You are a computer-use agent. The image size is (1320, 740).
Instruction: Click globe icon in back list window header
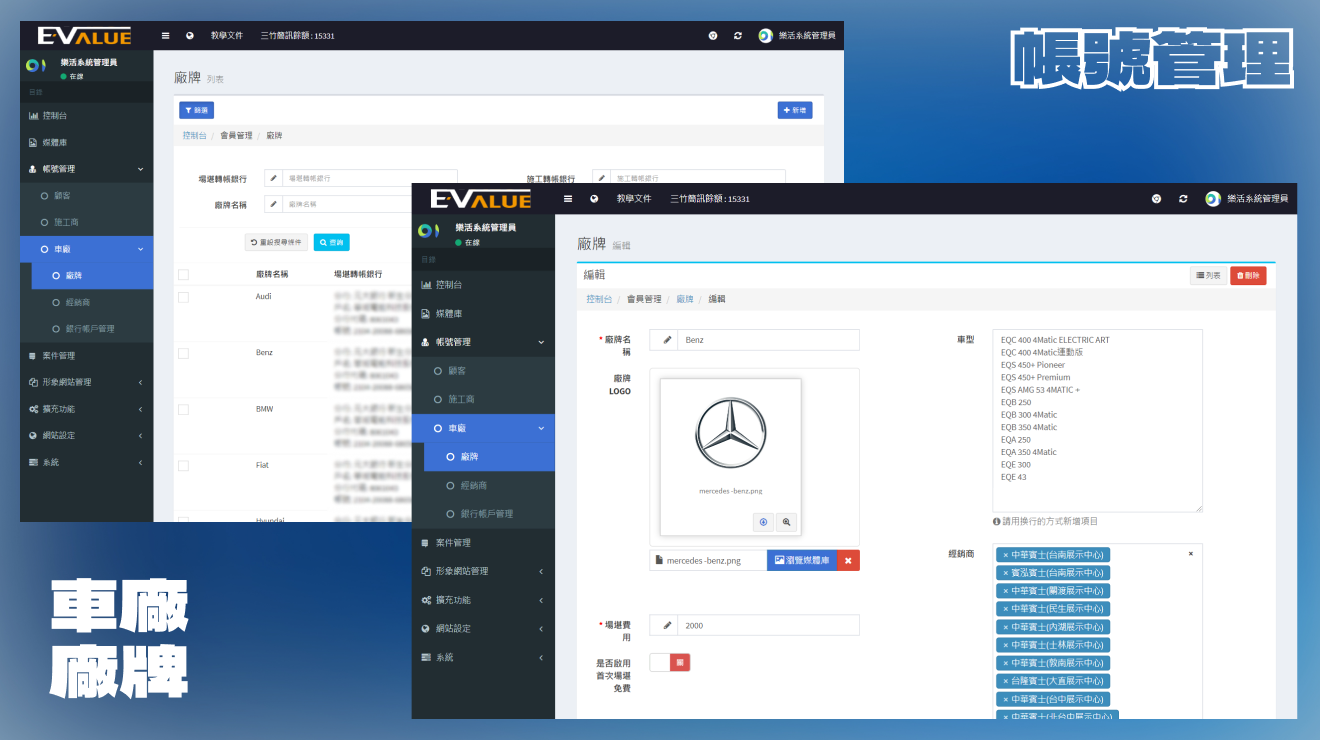189,35
